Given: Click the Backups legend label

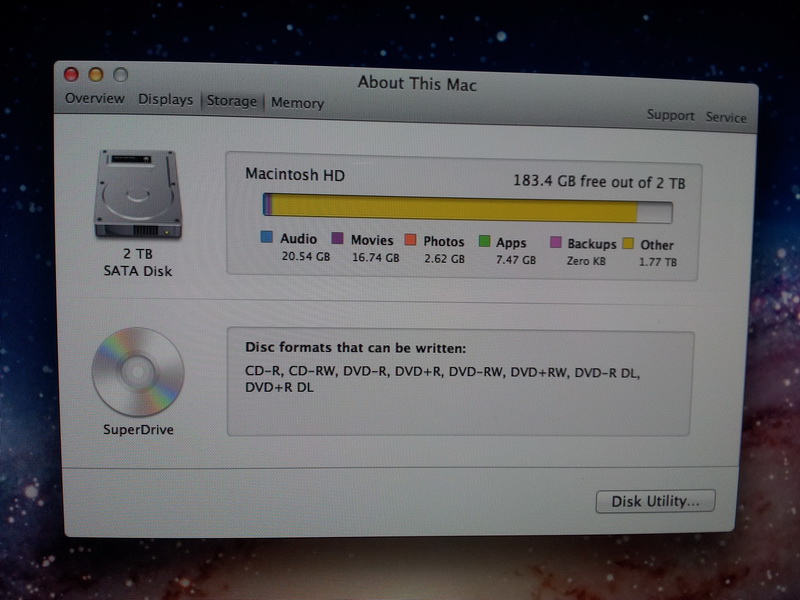Looking at the screenshot, I should point(592,244).
